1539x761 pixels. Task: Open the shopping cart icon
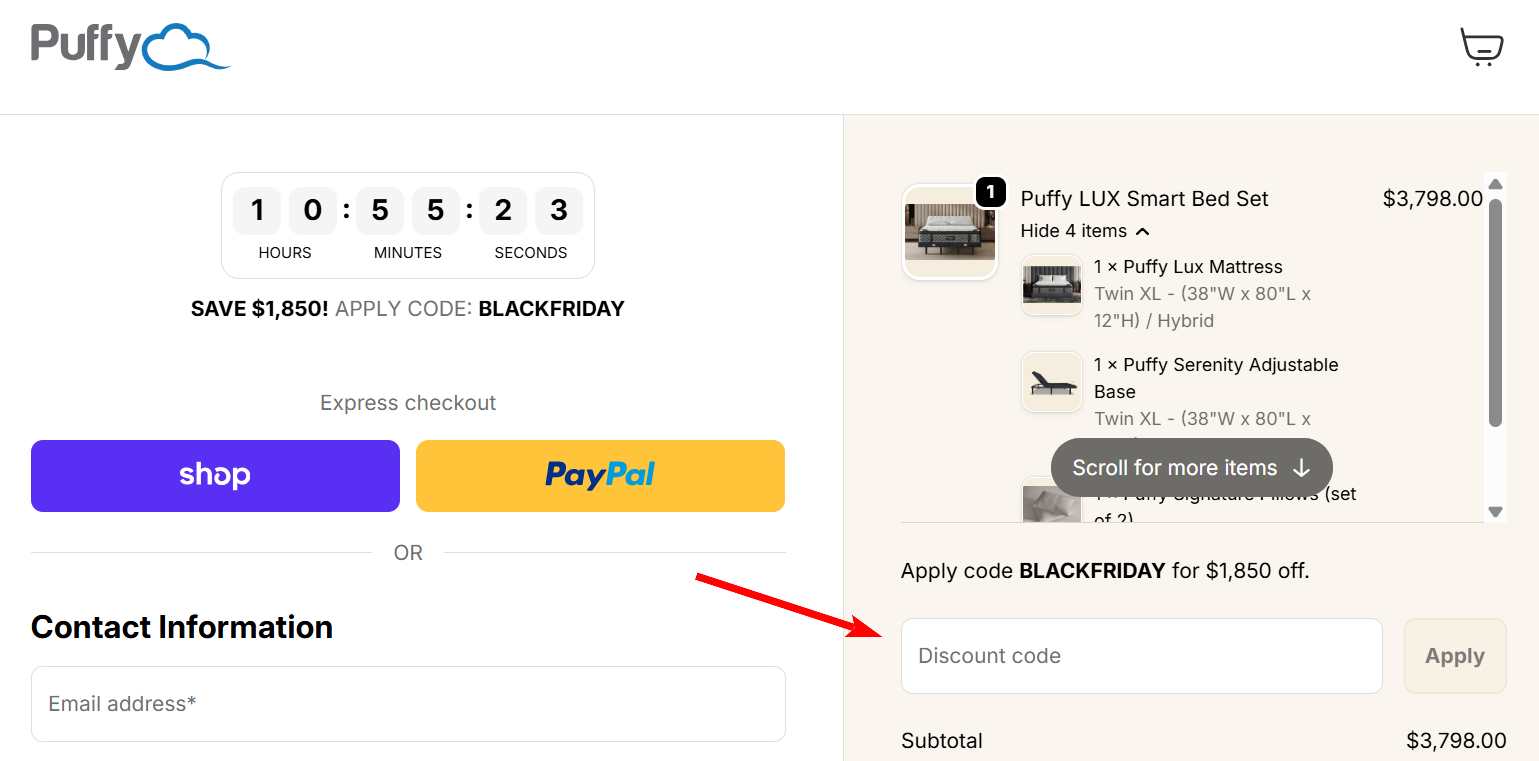pos(1482,46)
